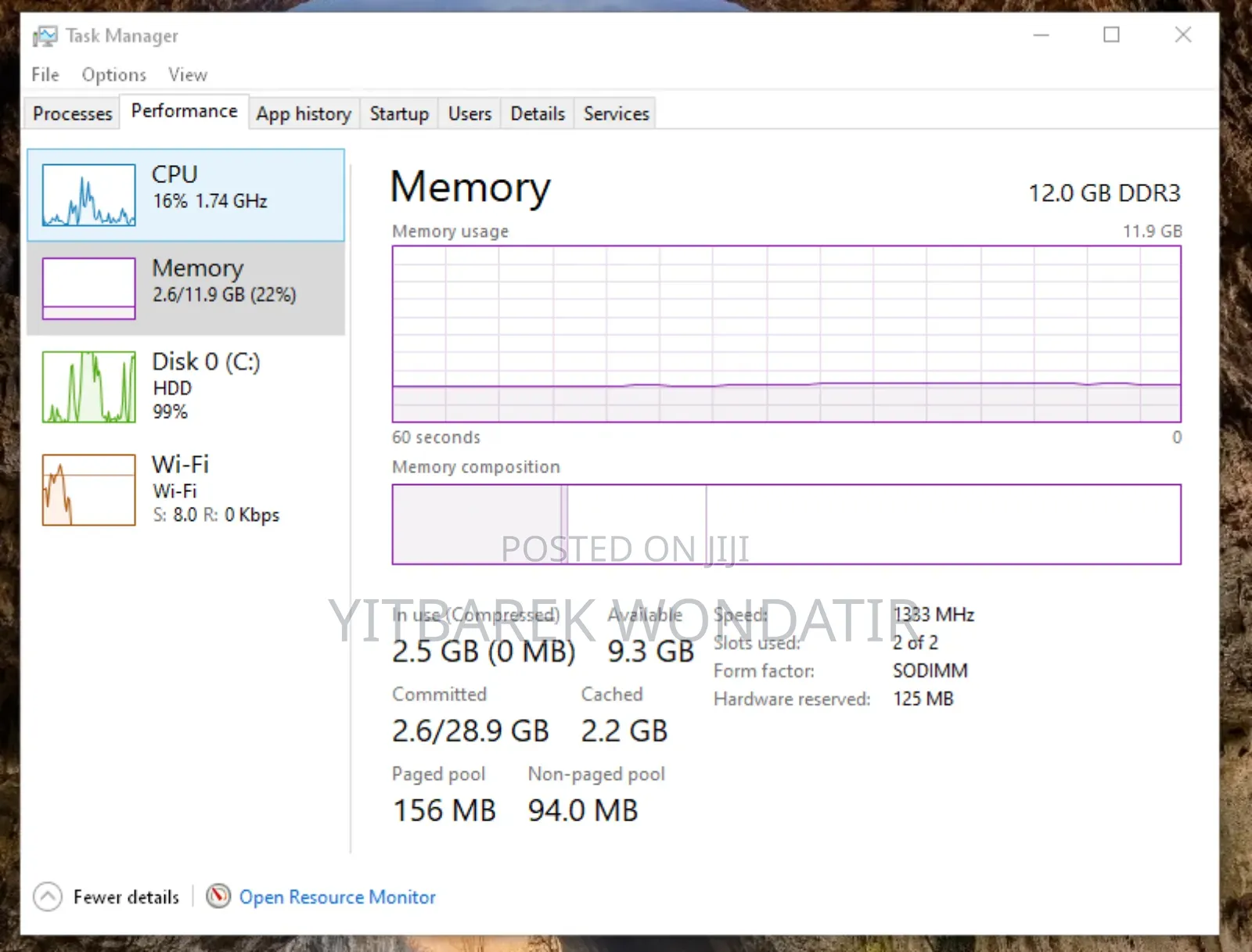The image size is (1252, 952).
Task: Open the Details tab
Action: tap(537, 113)
